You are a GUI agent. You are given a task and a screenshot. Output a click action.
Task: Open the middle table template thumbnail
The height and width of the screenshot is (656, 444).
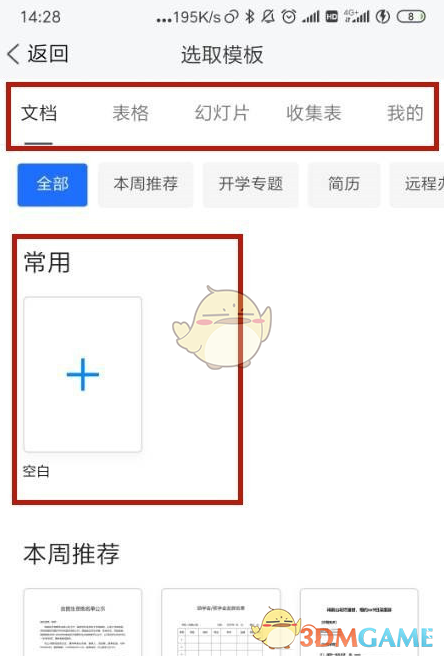click(221, 622)
